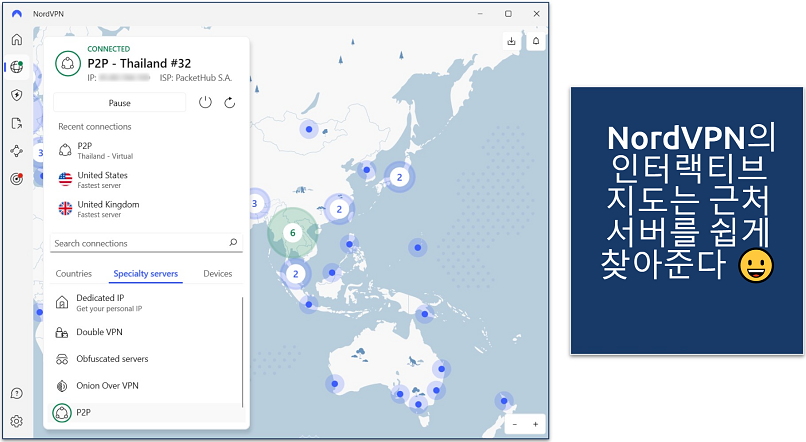
Task: Click the South Korea server dot
Action: (367, 170)
